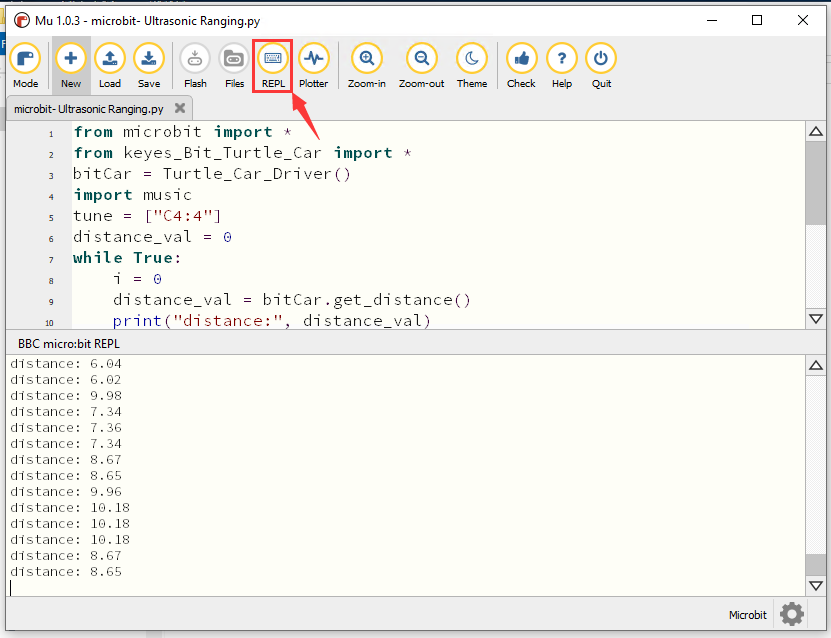Flash code onto the micro:bit

point(195,65)
